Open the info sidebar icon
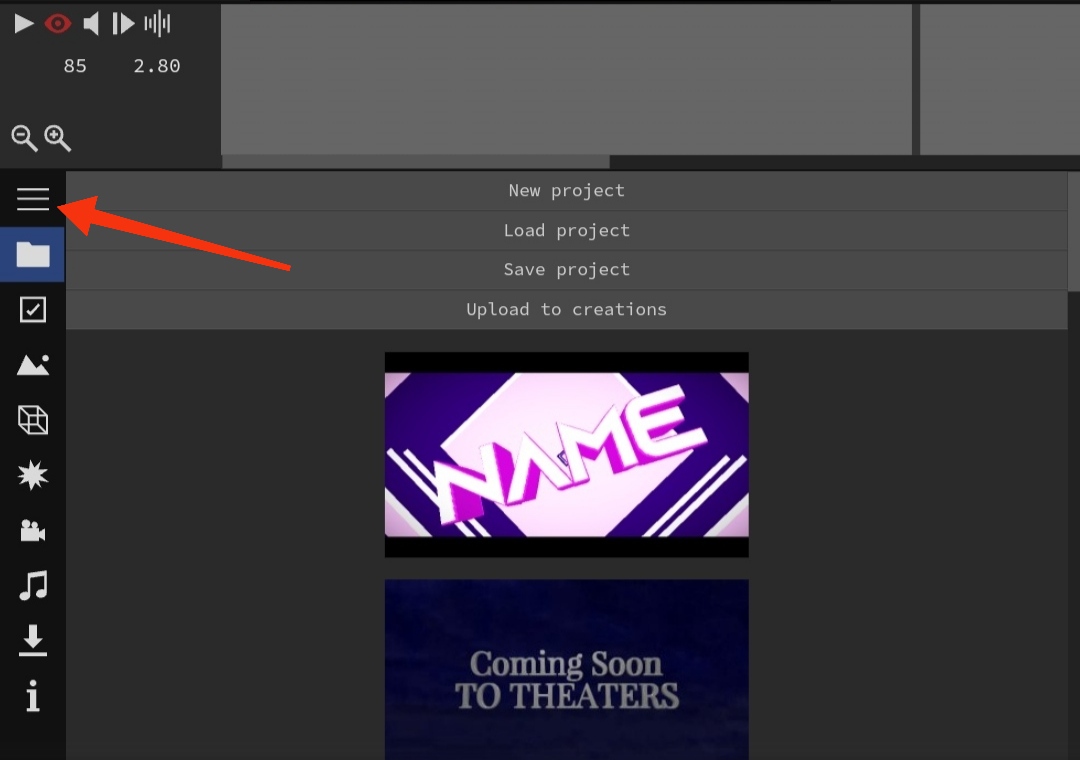Screen dimensions: 1080x760 [32, 695]
